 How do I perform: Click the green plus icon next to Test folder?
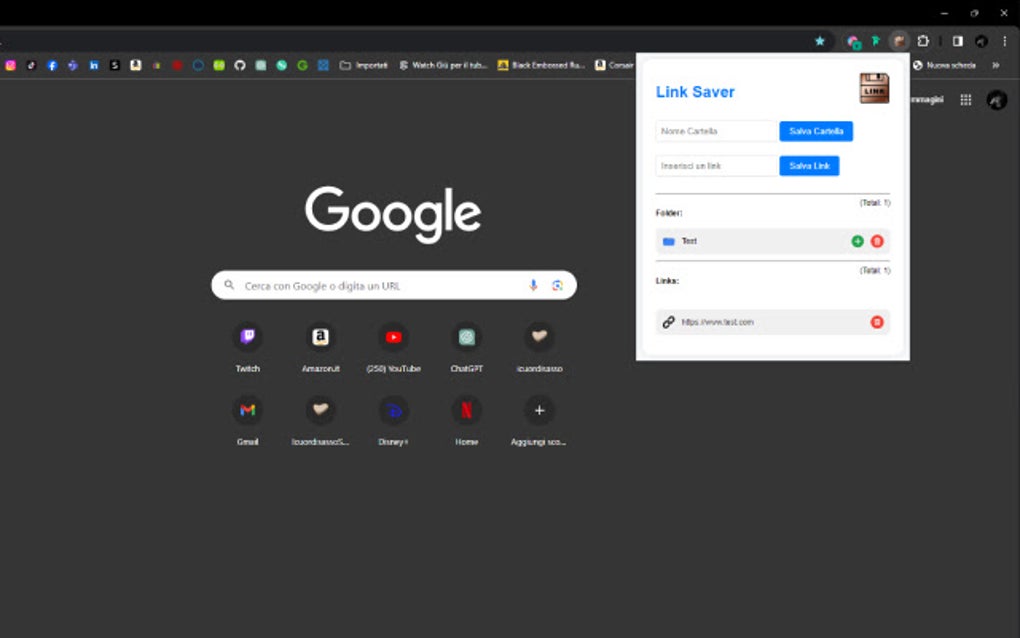point(857,241)
